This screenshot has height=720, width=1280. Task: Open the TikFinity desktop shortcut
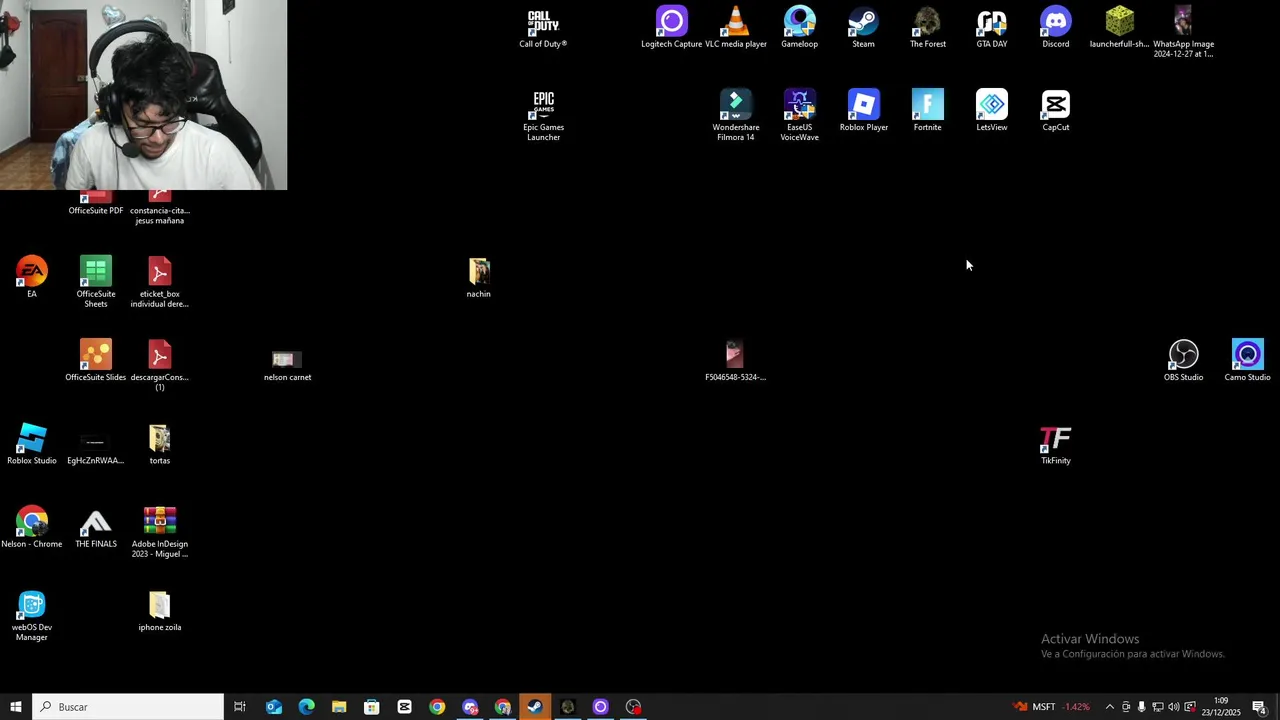(1055, 444)
